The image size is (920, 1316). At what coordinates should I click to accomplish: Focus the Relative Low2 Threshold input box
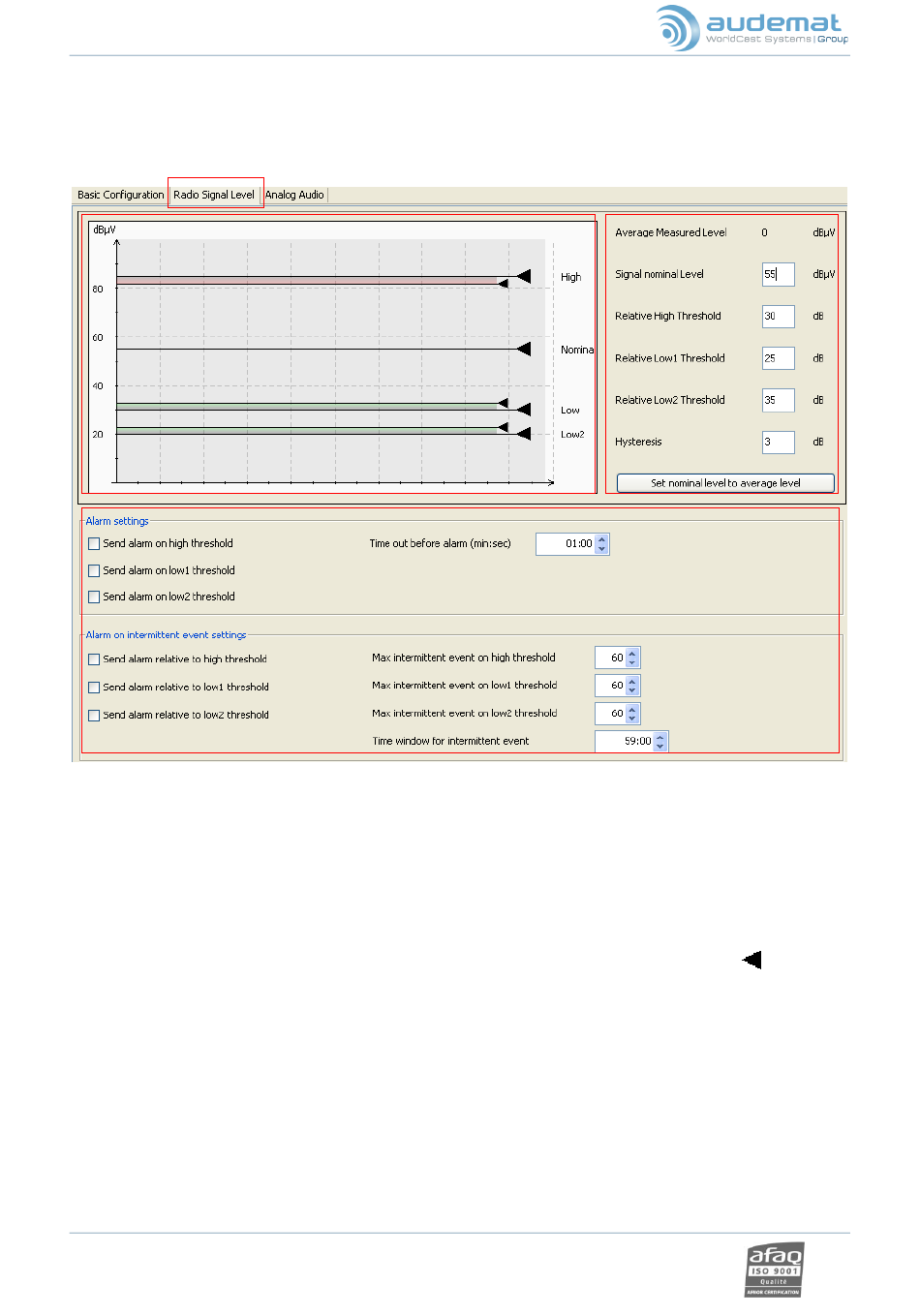[x=779, y=400]
